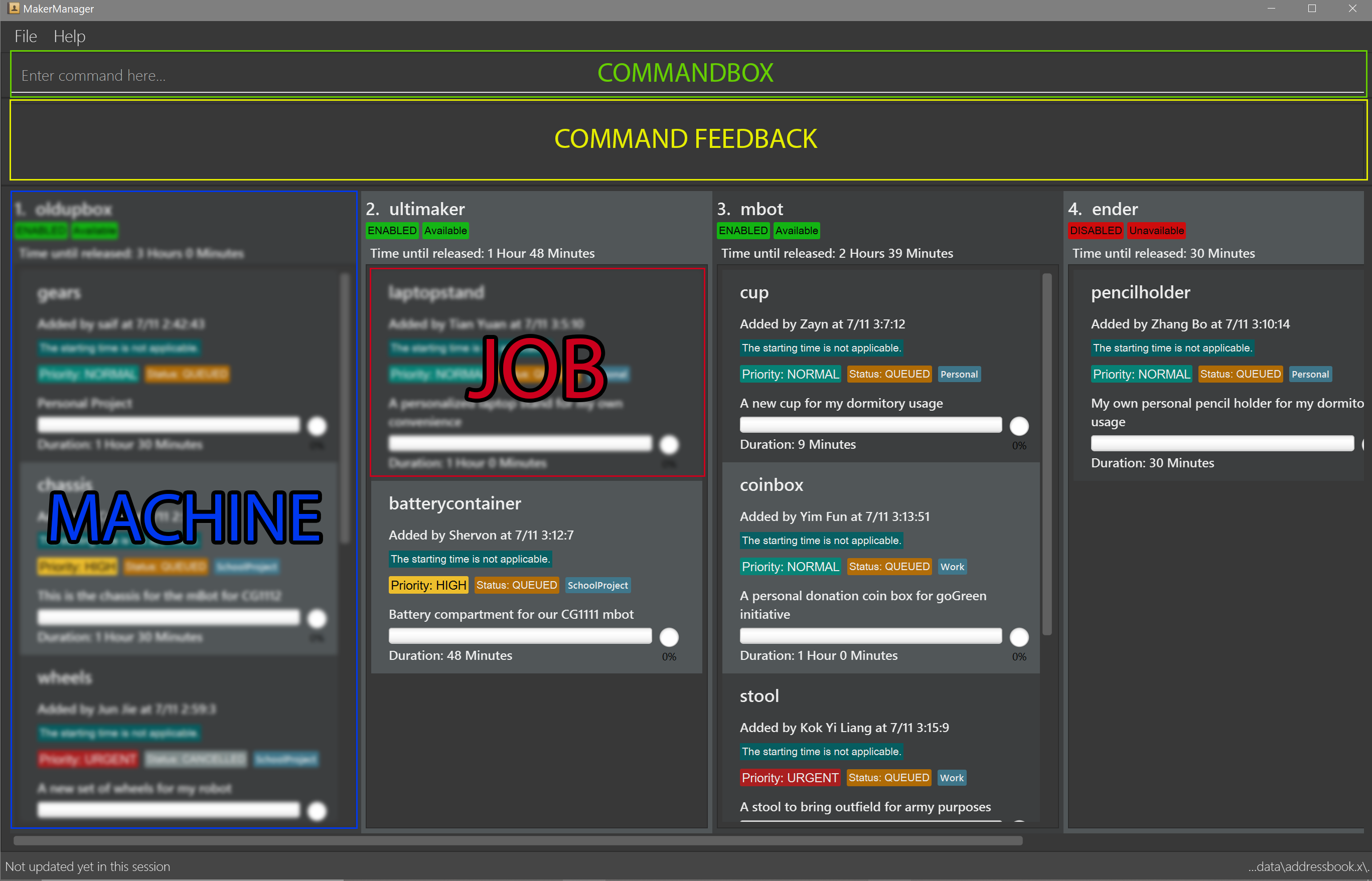
Task: Click Priority: URGENT tag on stool job
Action: coord(790,778)
